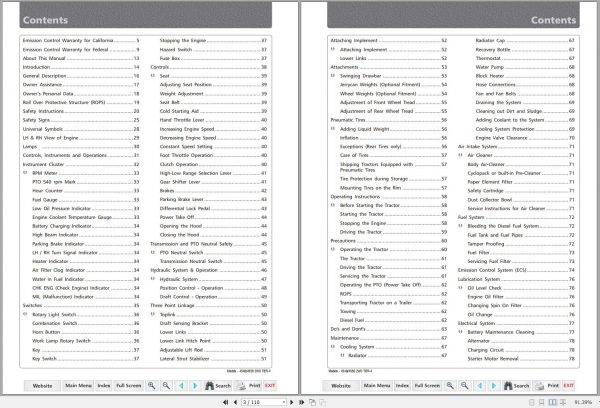Click the next view icon in status bar
The width and height of the screenshot is (600, 408).
(323, 402)
